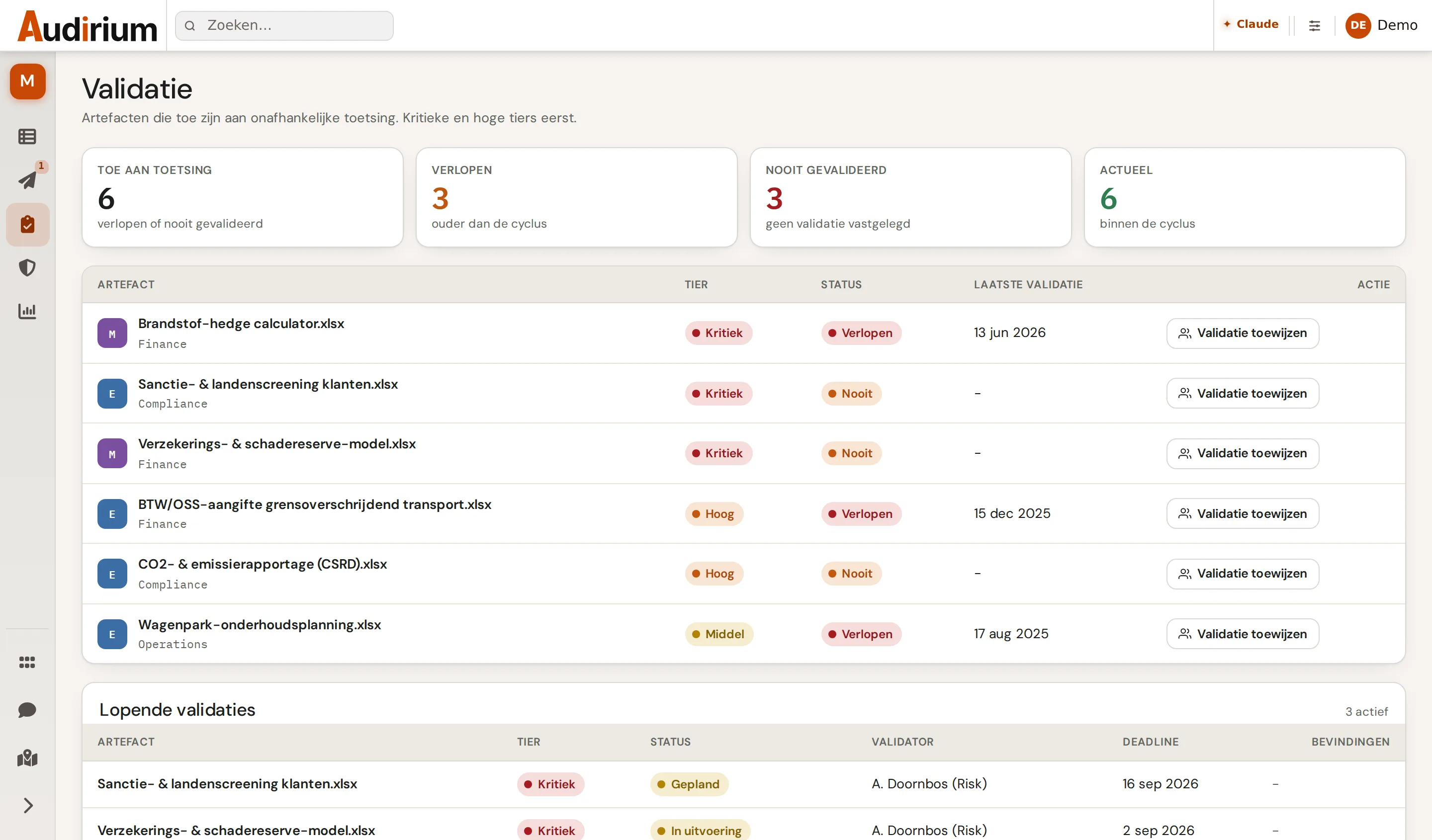
Task: Open Verzekerings- & schadereserve-model.xlsx in top table
Action: click(277, 444)
